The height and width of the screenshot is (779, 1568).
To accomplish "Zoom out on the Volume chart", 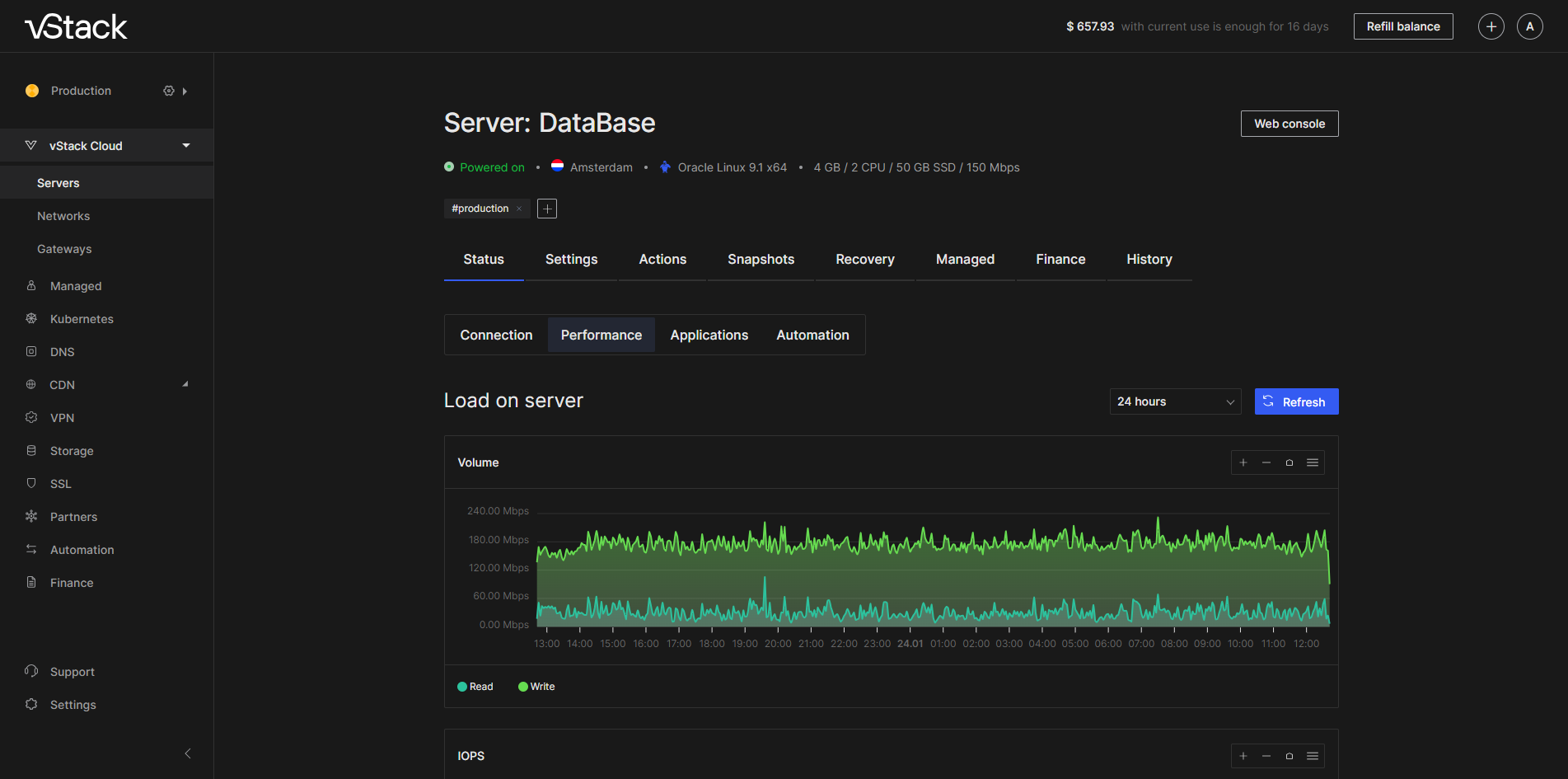I will (1266, 462).
